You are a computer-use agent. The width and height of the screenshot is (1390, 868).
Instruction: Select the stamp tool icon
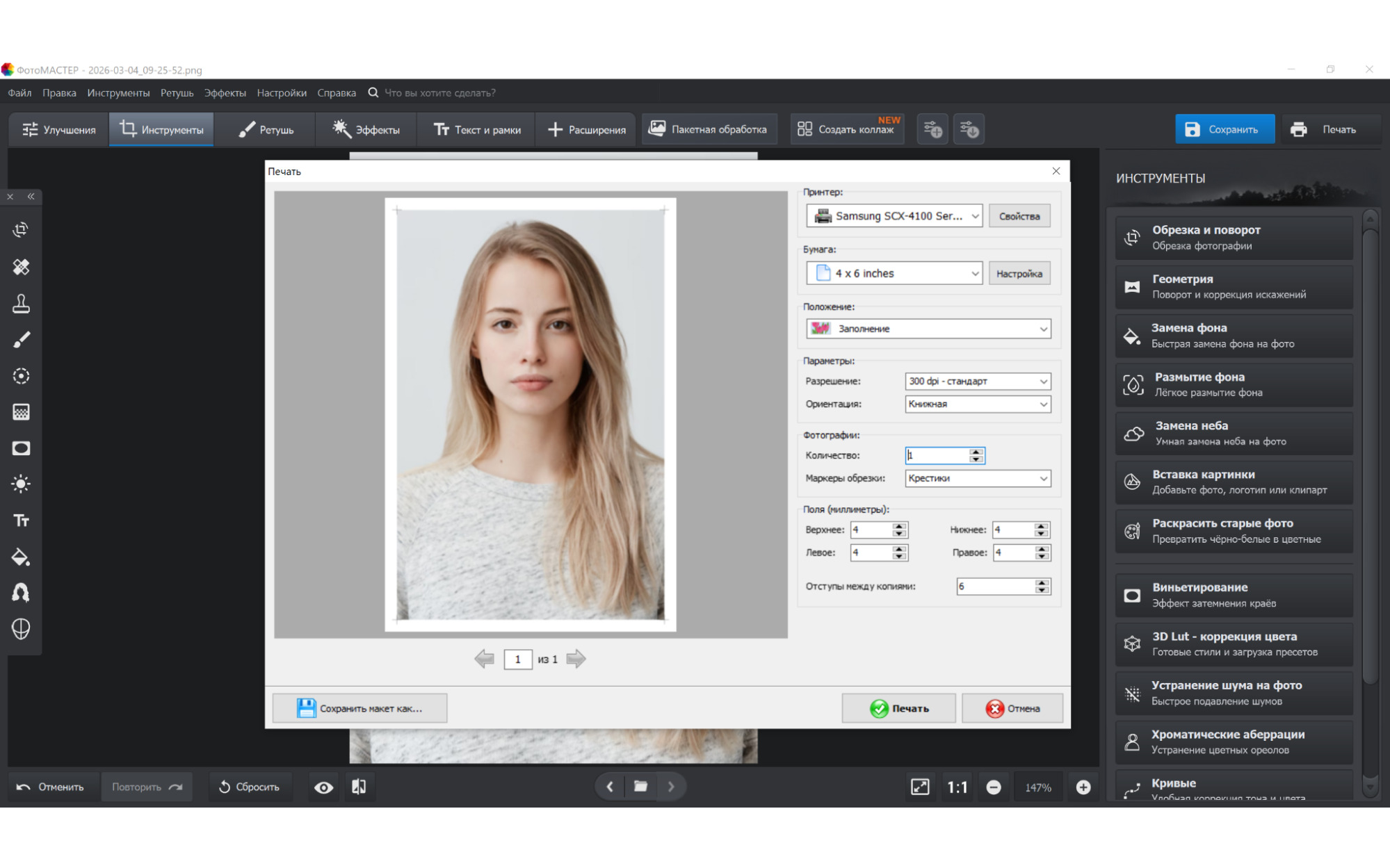(x=21, y=303)
